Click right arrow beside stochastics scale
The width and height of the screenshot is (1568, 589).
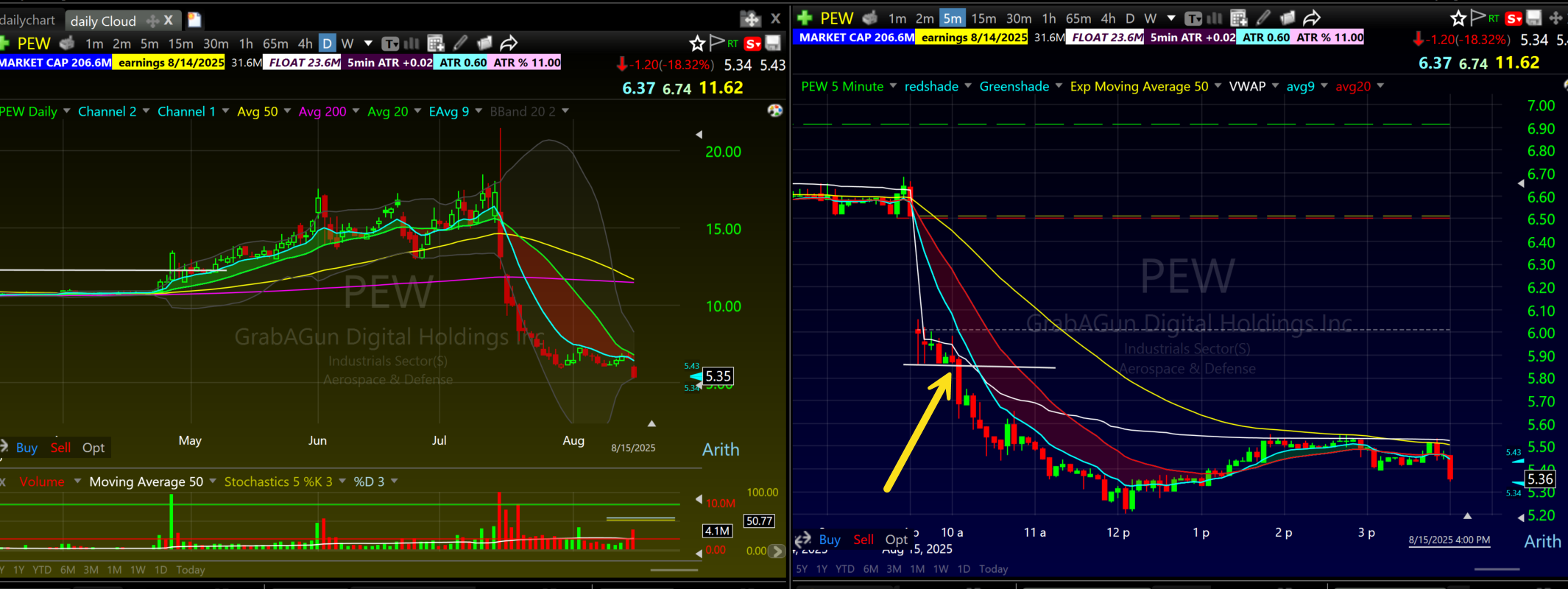point(776,551)
